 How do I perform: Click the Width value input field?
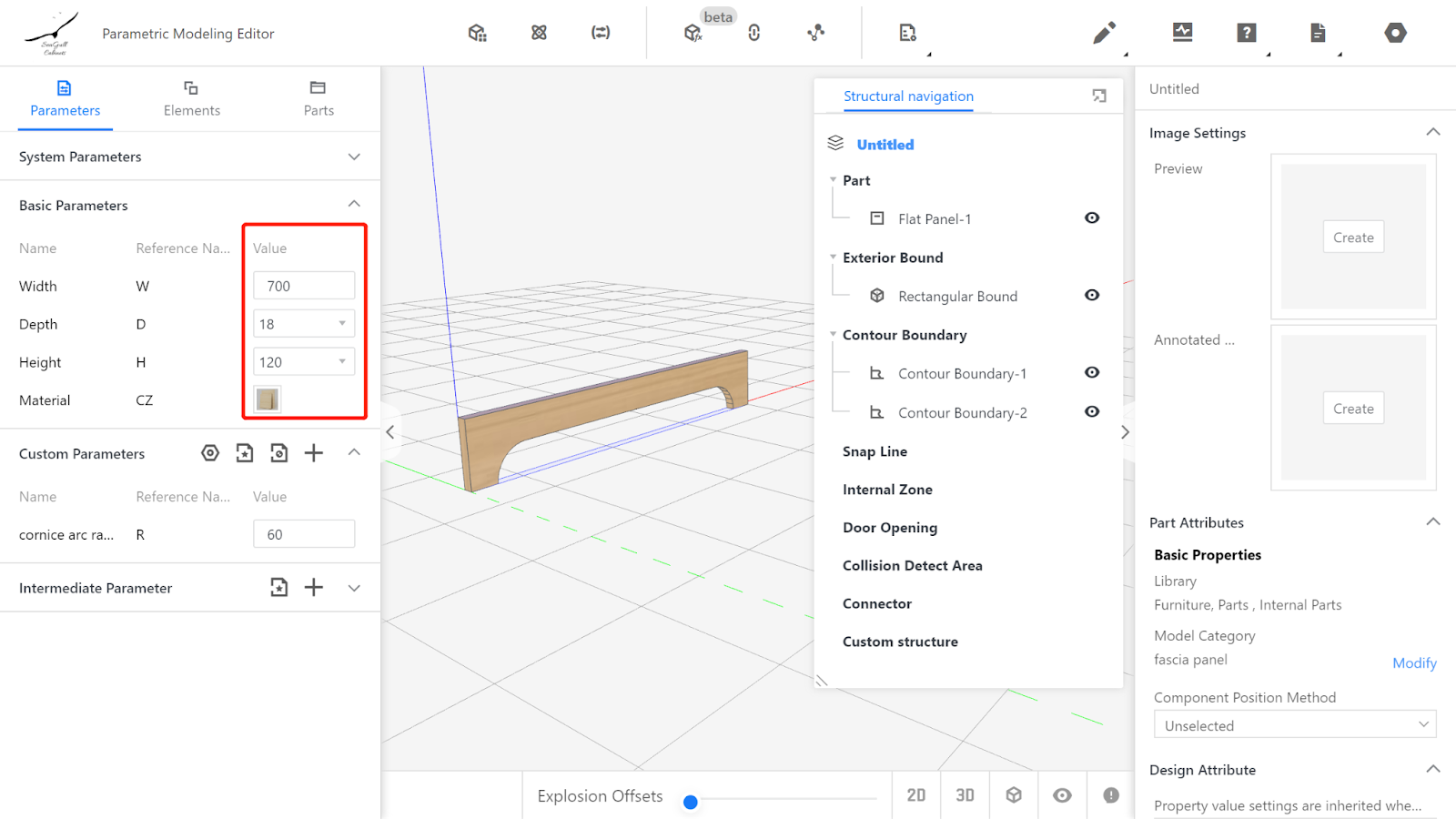[x=304, y=286]
